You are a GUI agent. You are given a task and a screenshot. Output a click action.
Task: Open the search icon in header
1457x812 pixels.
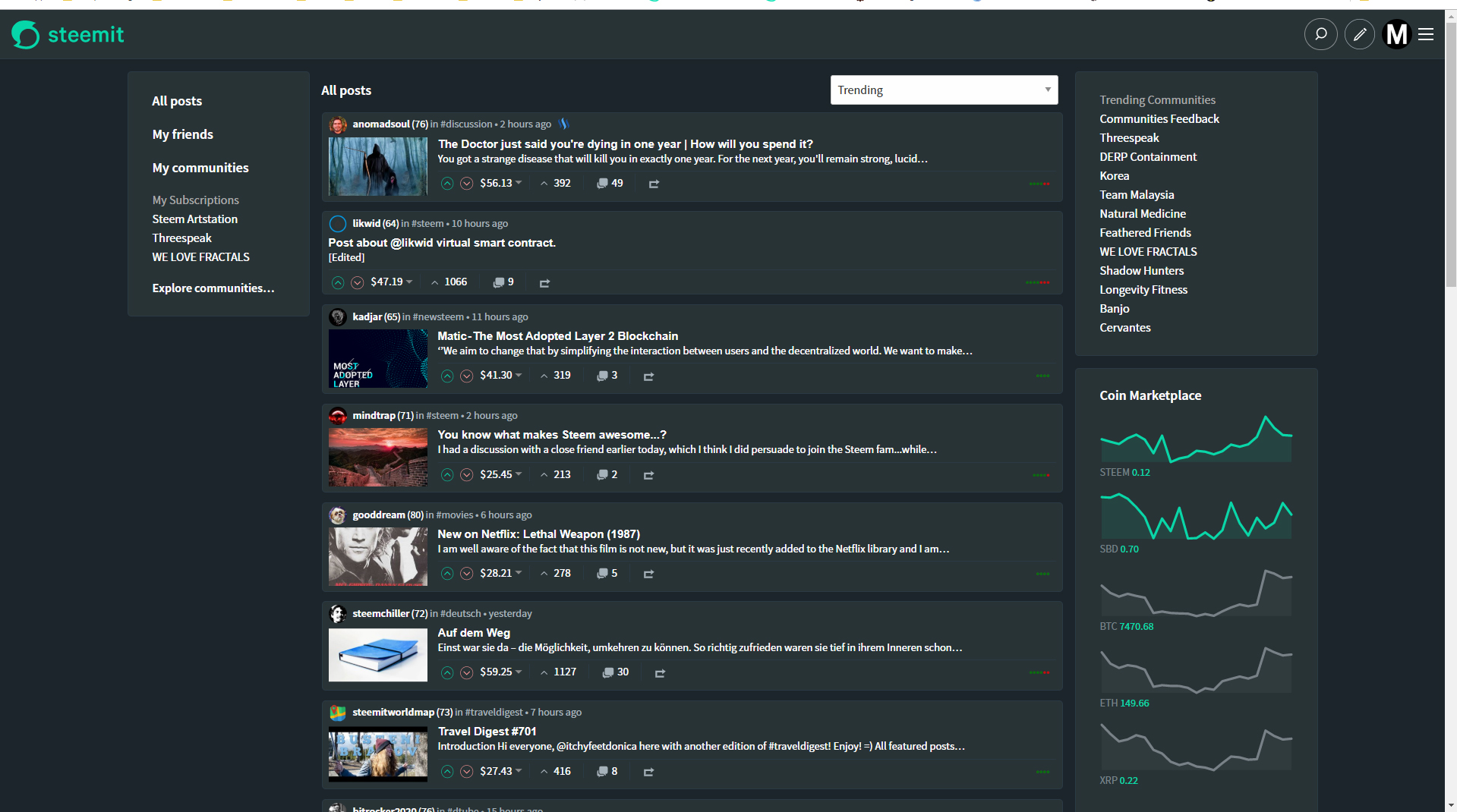(1320, 34)
